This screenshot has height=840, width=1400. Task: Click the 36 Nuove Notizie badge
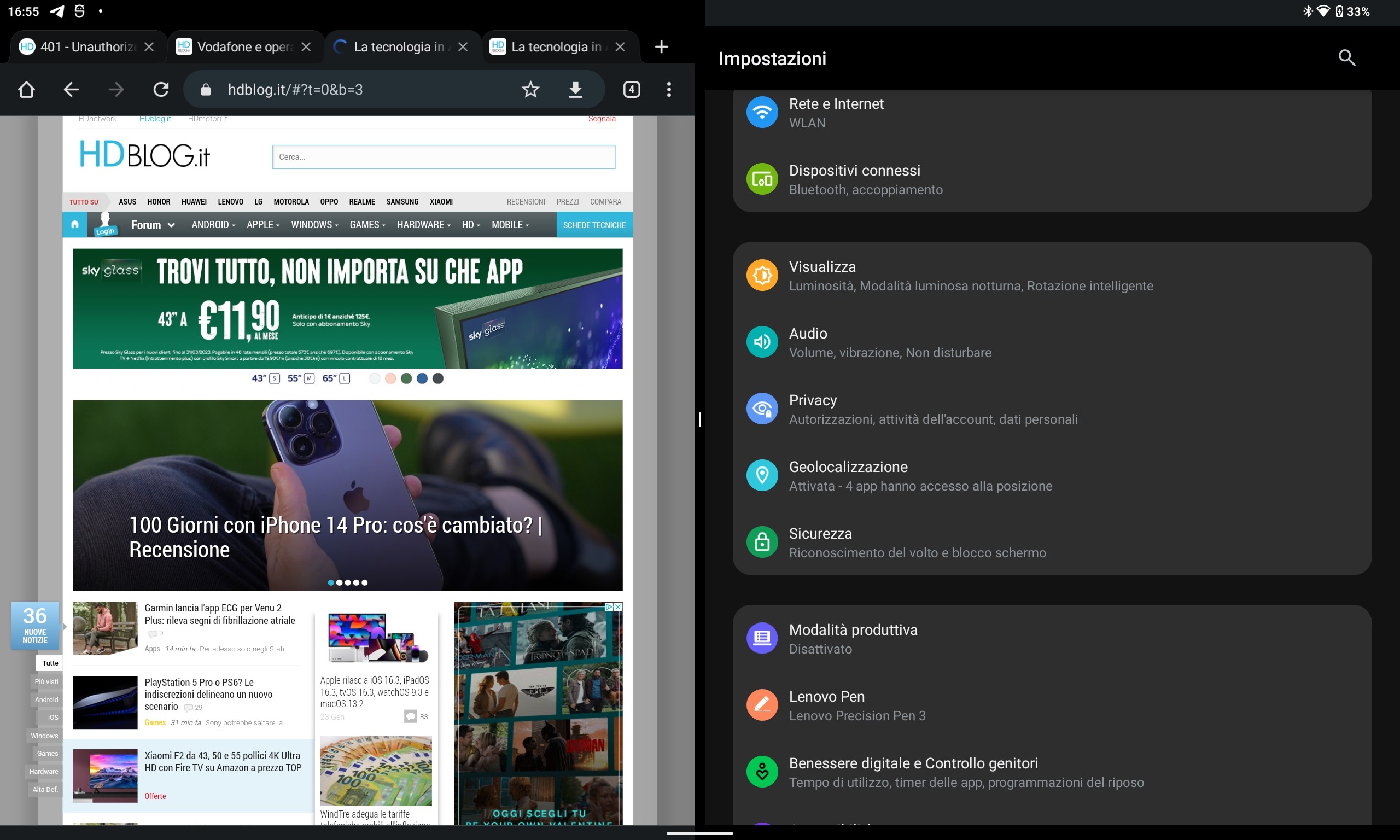(x=35, y=626)
